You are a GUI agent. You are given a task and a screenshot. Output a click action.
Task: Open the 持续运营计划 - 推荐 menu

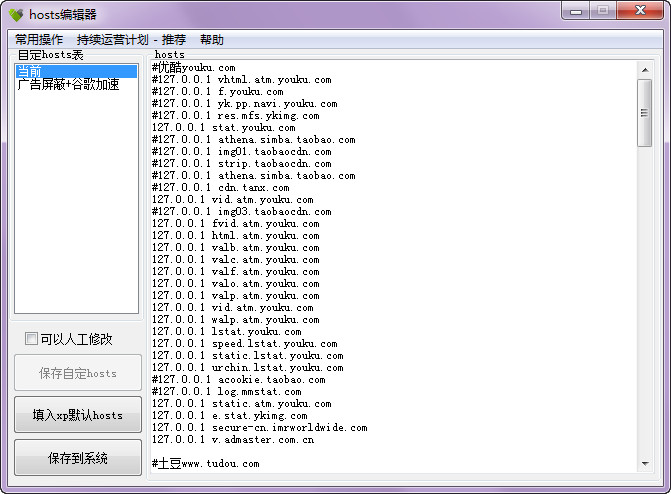(131, 40)
